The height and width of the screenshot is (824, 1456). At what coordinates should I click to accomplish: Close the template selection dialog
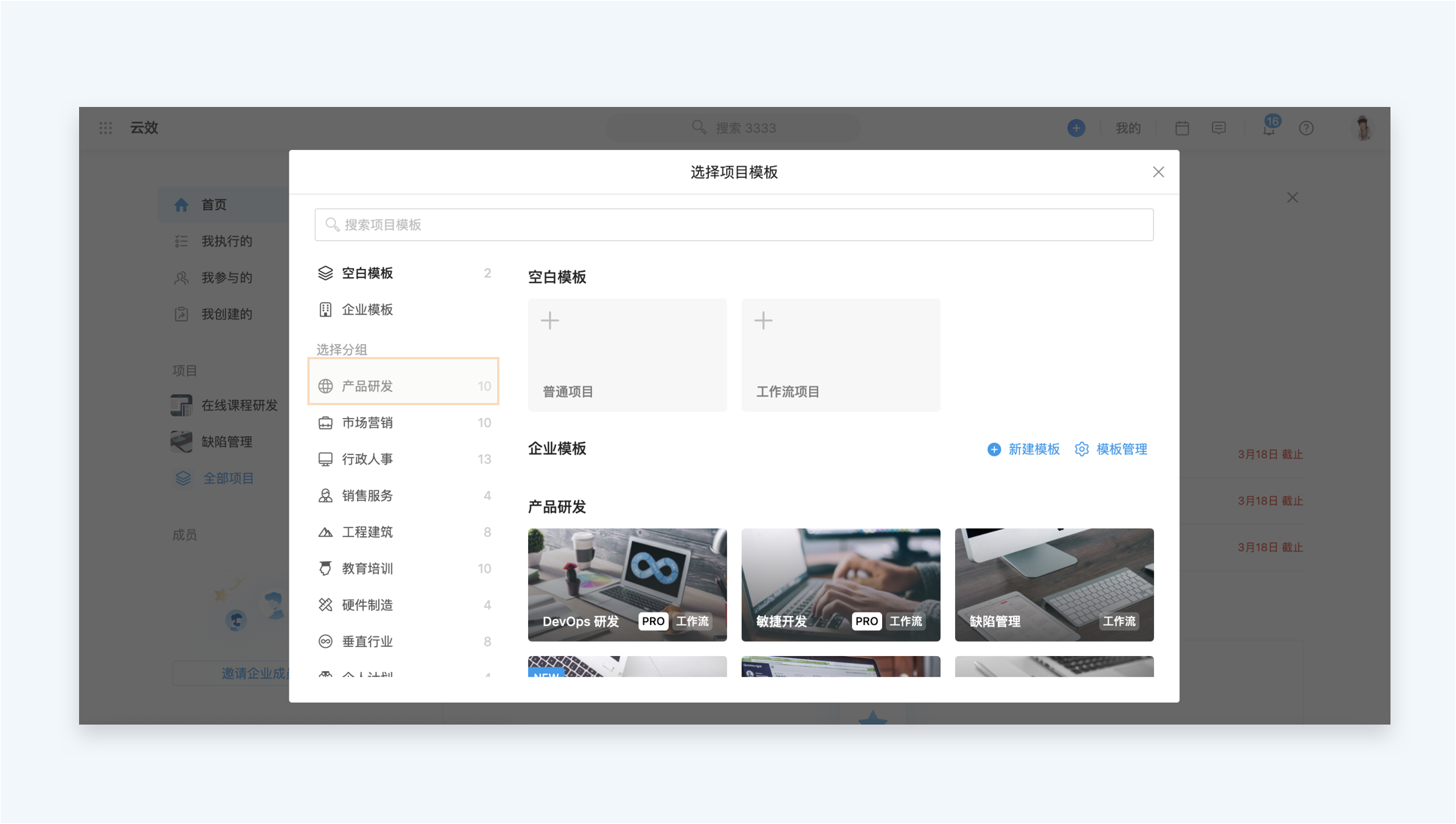tap(1158, 172)
